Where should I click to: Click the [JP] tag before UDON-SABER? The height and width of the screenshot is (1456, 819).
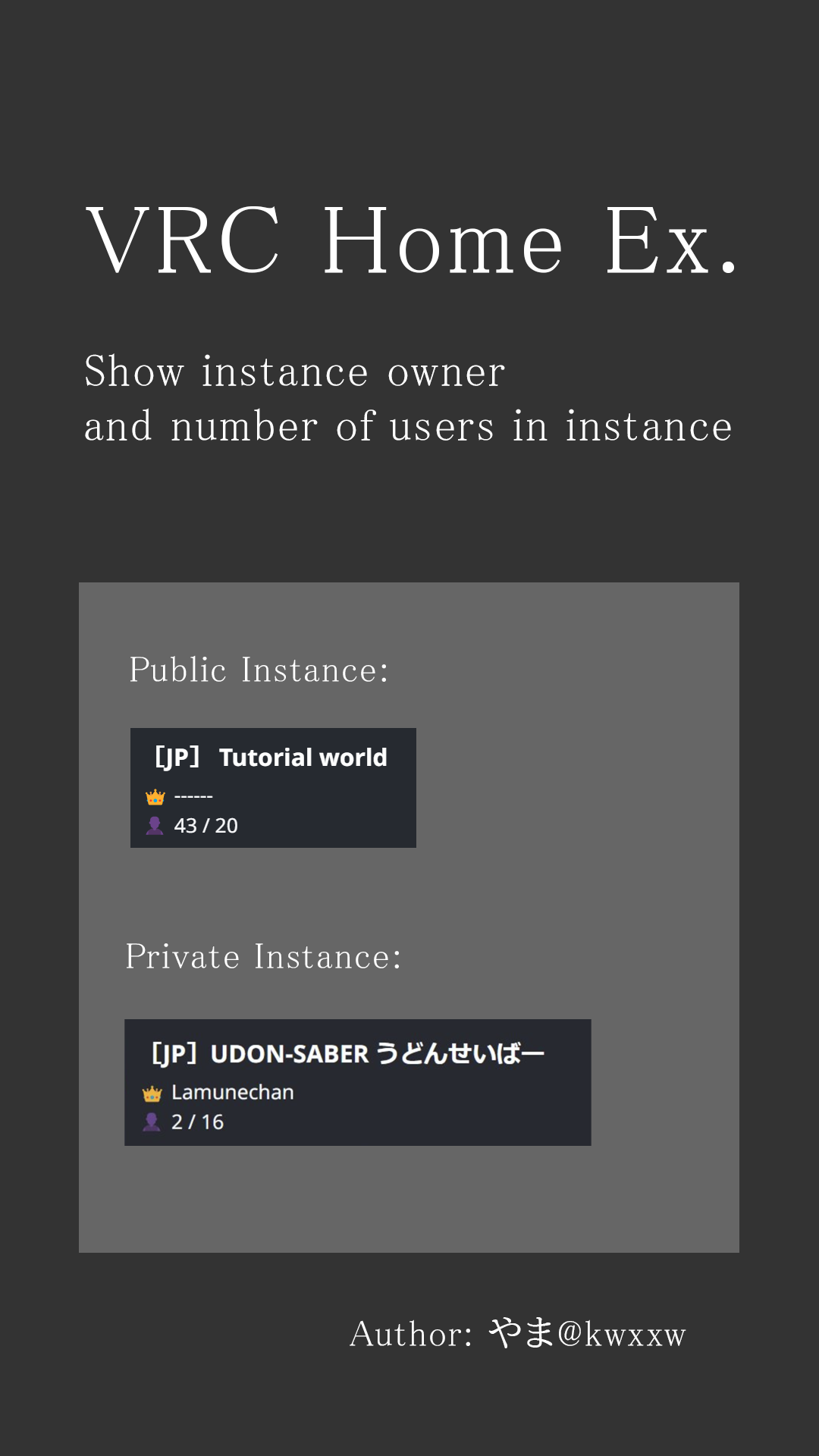[x=174, y=1054]
